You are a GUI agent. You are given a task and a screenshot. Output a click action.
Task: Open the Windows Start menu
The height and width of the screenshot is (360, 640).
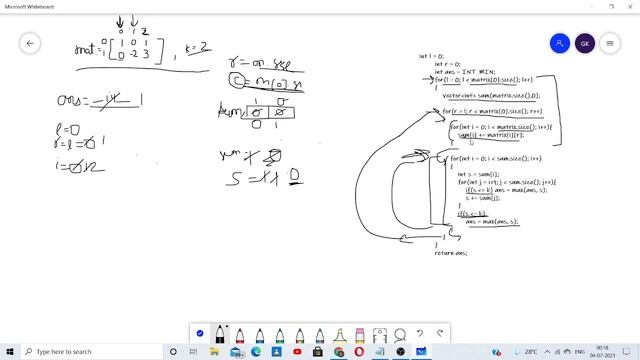point(10,351)
